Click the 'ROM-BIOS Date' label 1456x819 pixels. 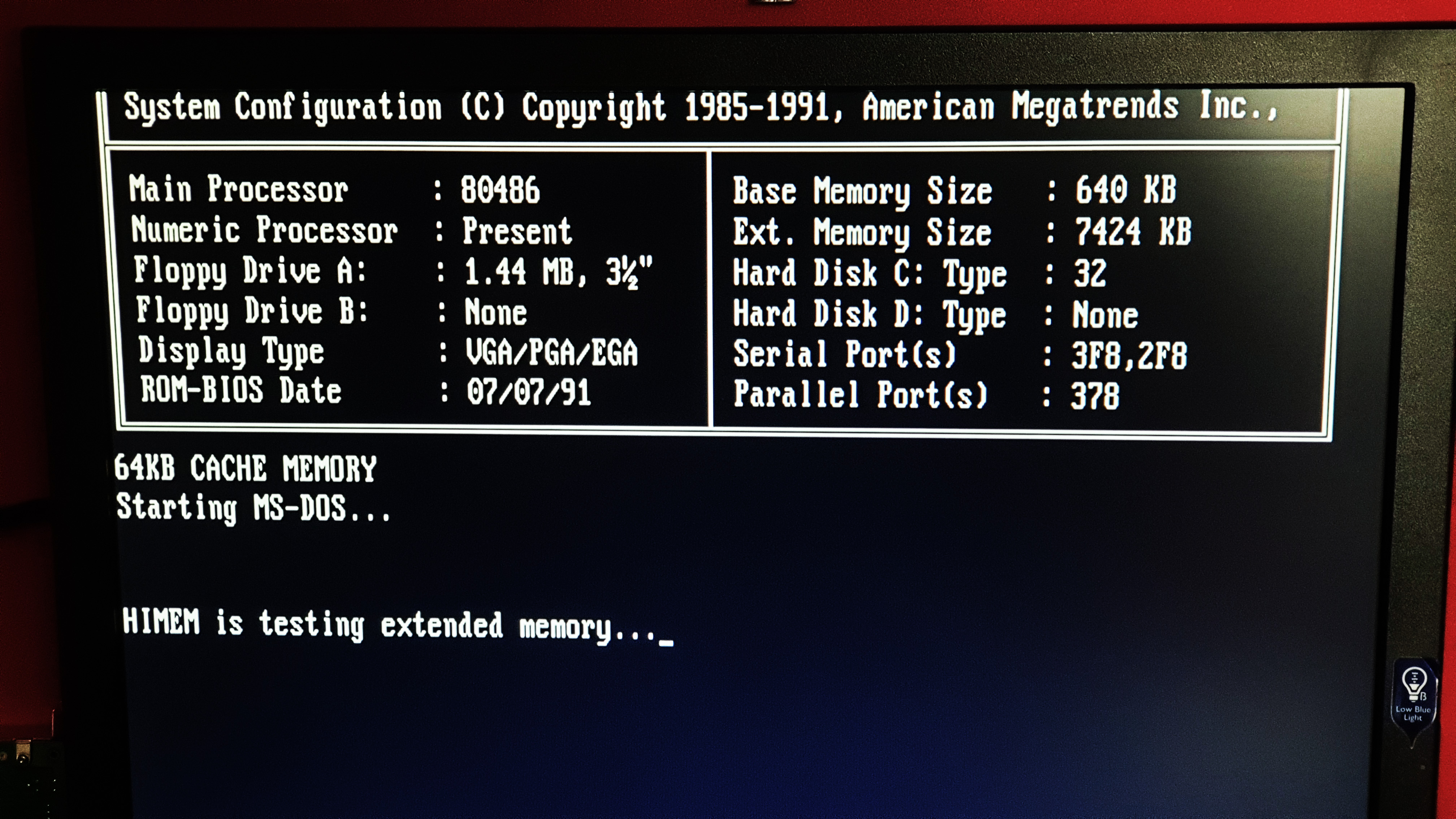(241, 390)
